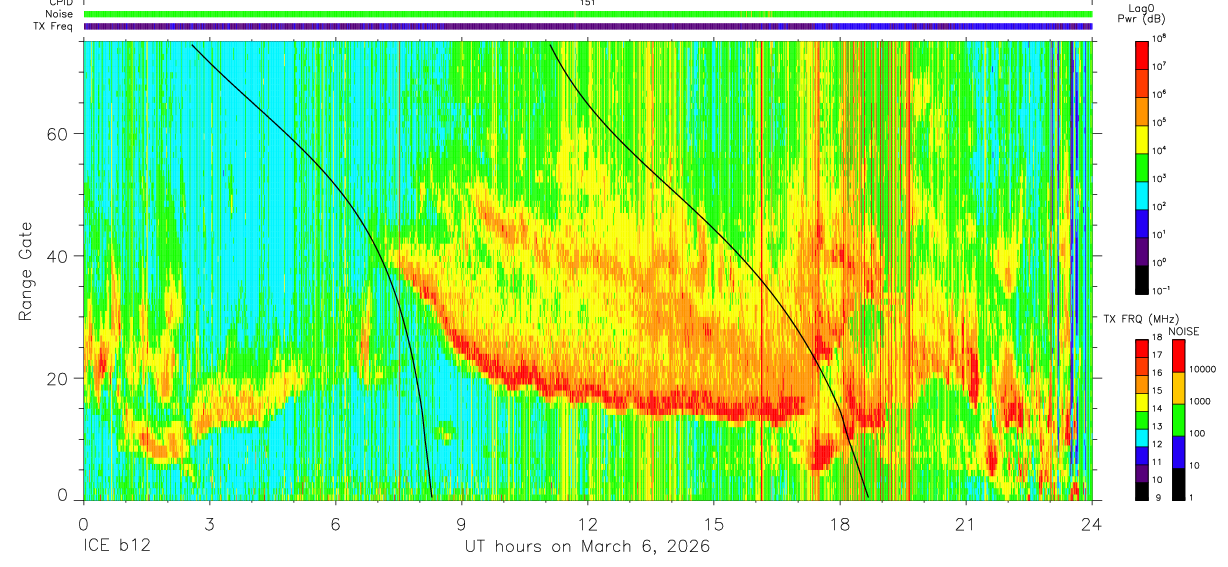The height and width of the screenshot is (567, 1228).
Task: Click the 'Noise' strip label at top left
Action: (x=60, y=14)
